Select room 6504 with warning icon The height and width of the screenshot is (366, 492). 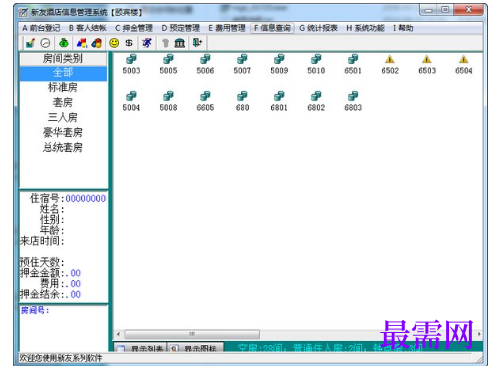(464, 60)
